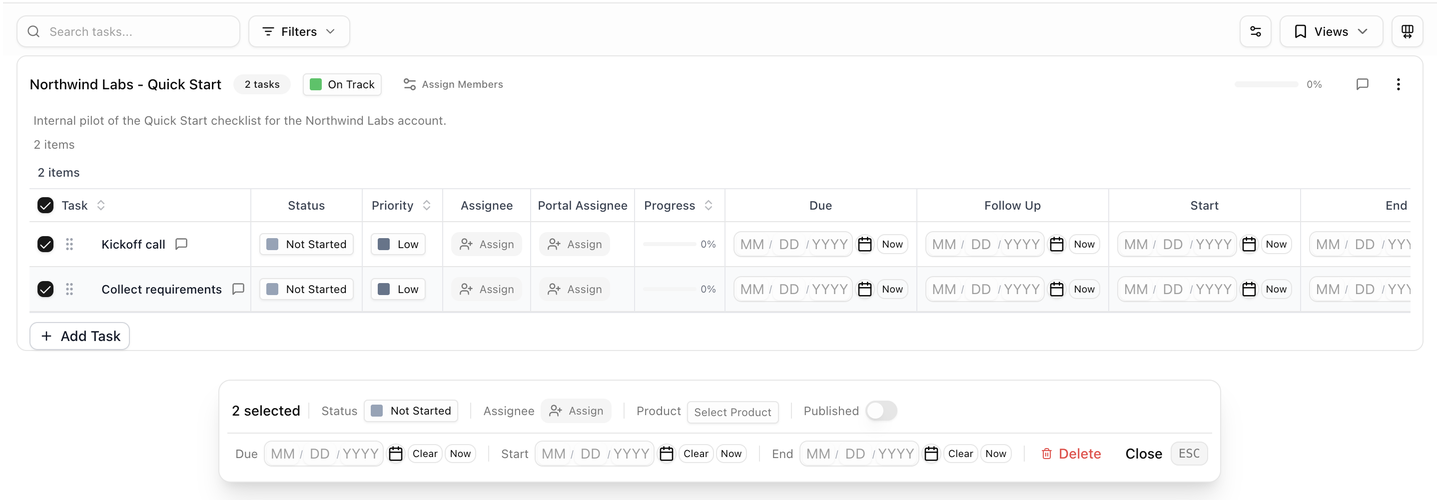Open Follow Up calendar icon for Kickoff call

(1057, 244)
